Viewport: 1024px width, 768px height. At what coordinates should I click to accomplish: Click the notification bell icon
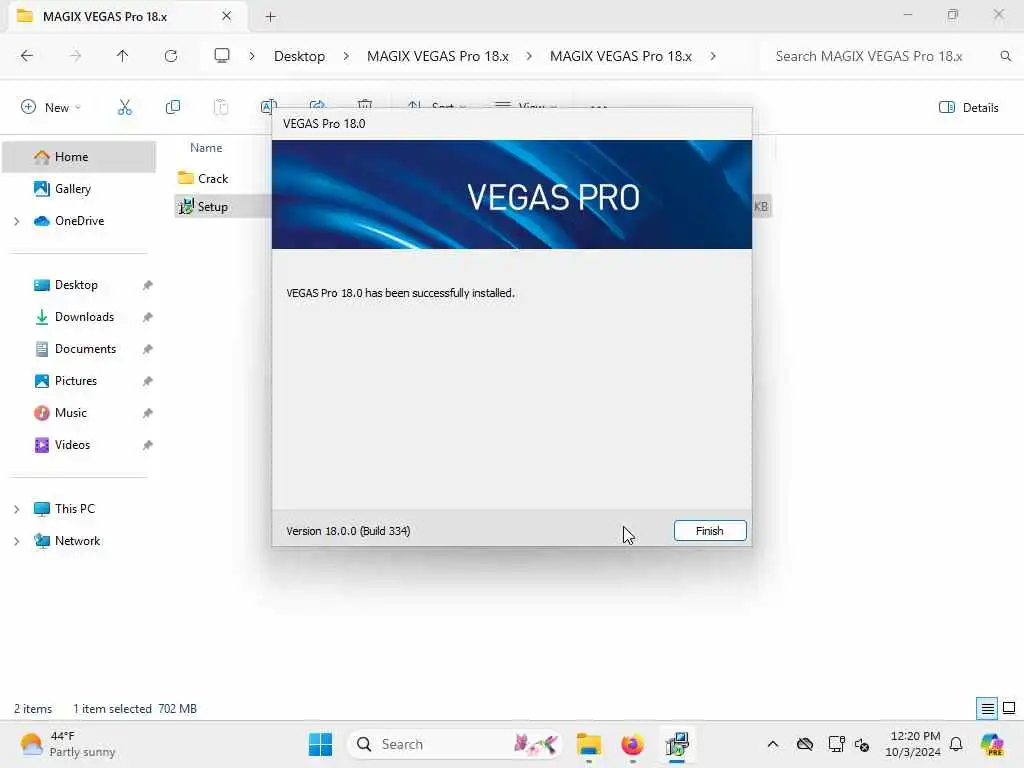click(x=956, y=744)
